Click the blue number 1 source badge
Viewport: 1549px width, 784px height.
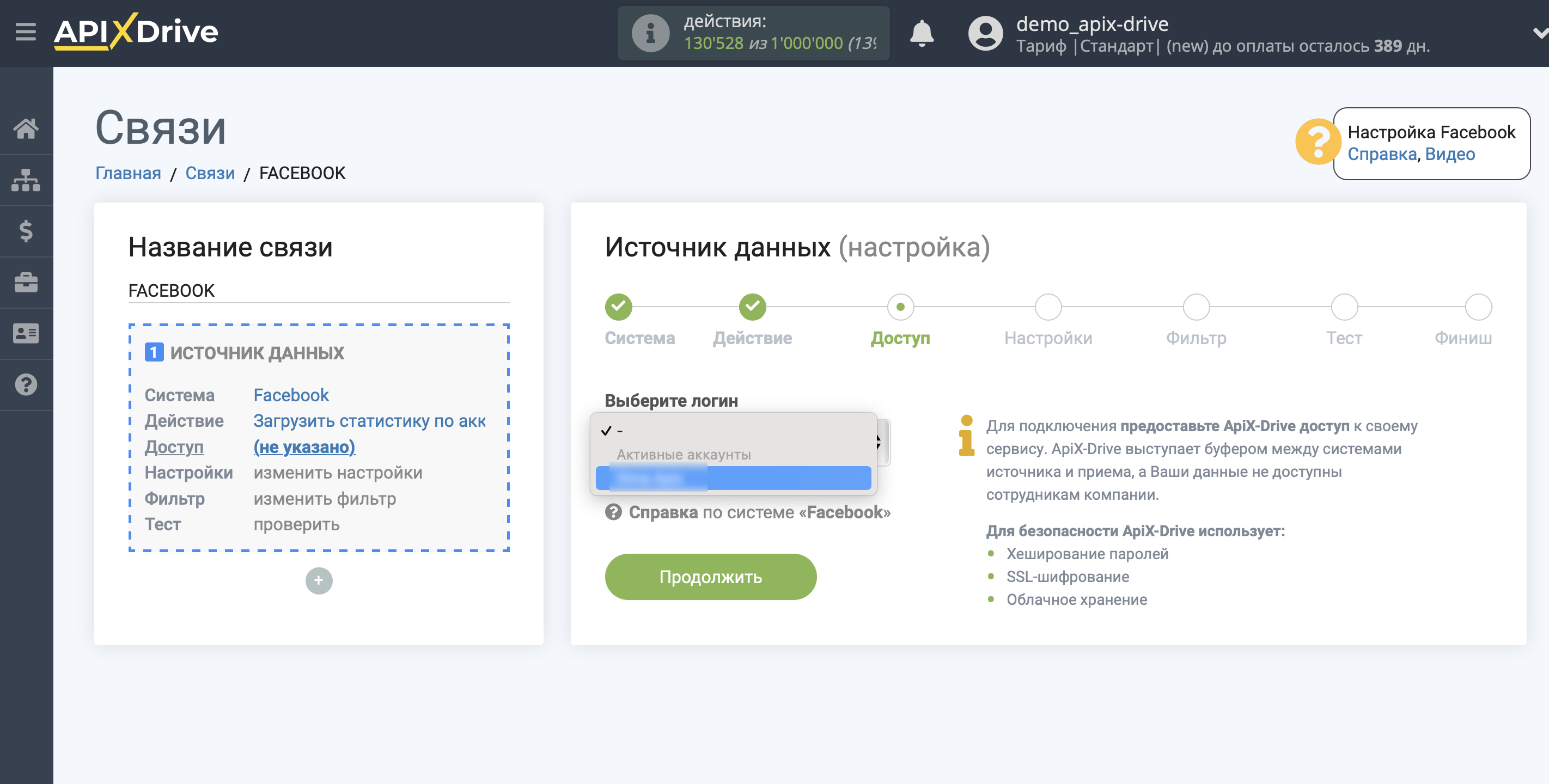154,352
